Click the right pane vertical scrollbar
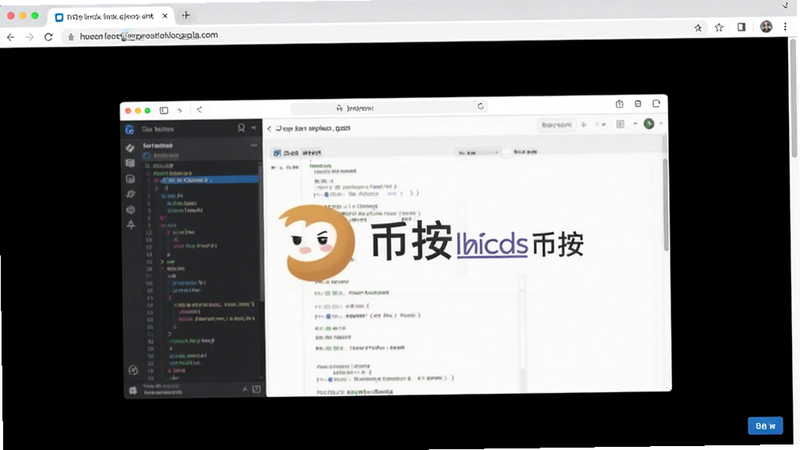The image size is (800, 450). tap(665, 204)
